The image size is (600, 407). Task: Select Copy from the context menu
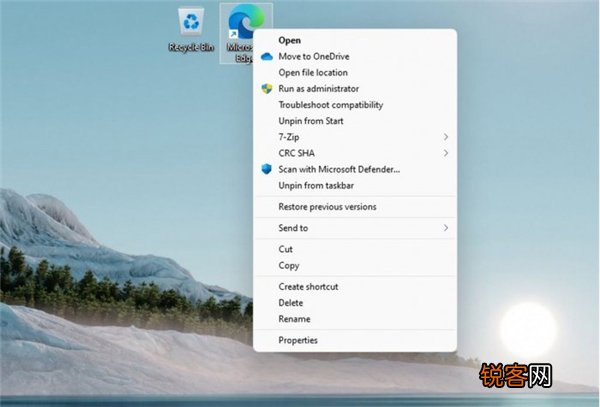pos(288,265)
